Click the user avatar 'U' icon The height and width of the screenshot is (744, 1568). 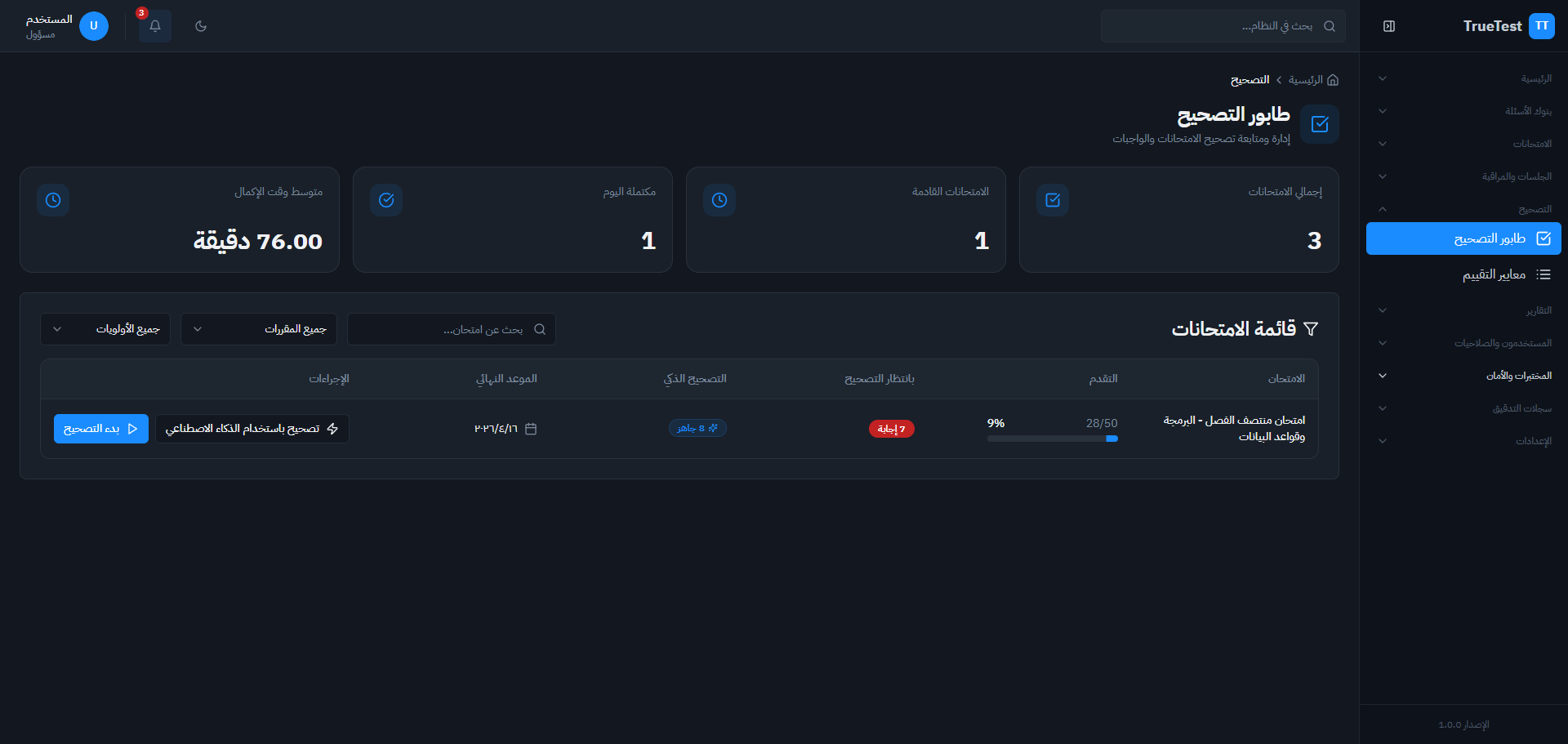pos(94,26)
